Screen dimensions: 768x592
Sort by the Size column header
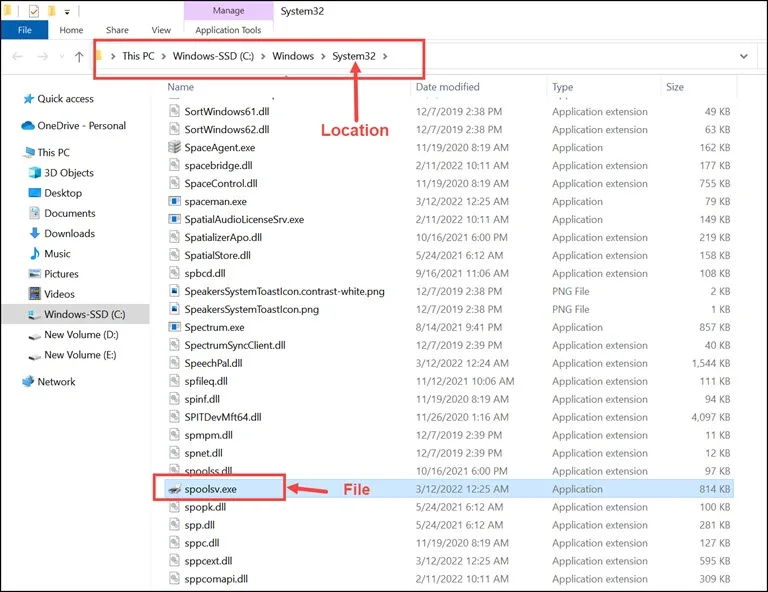click(674, 87)
